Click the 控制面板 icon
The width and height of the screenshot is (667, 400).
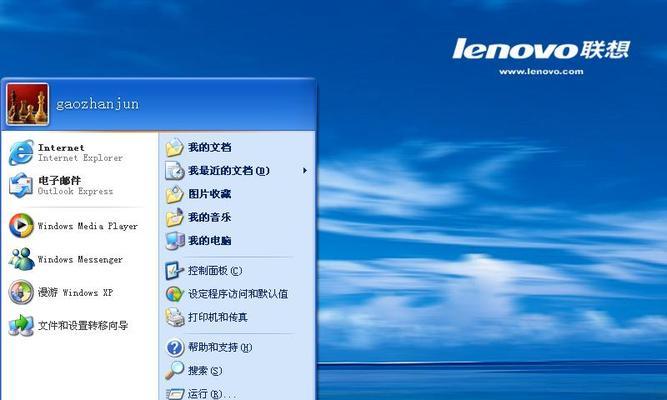click(174, 271)
